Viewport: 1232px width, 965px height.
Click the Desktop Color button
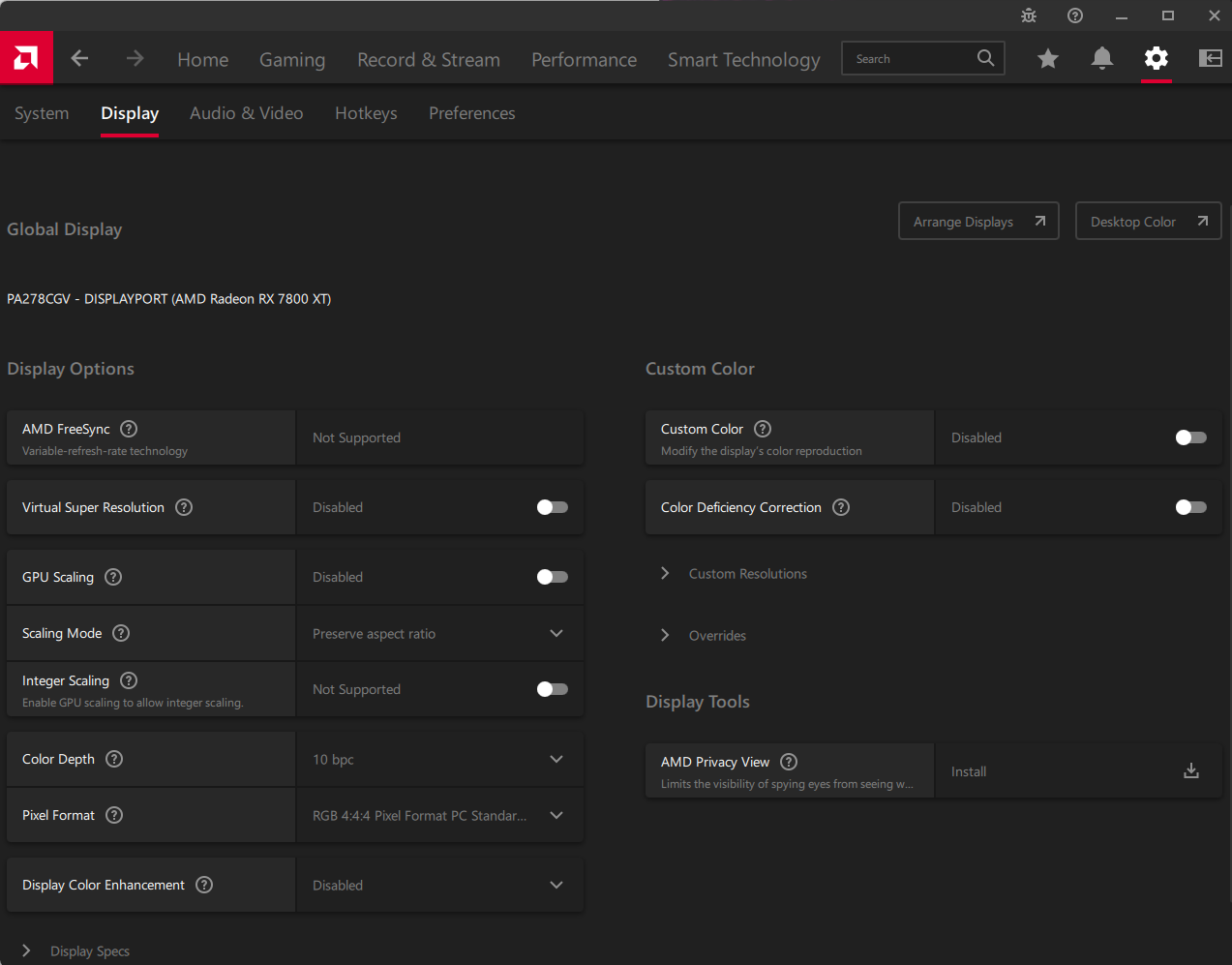[x=1148, y=221]
